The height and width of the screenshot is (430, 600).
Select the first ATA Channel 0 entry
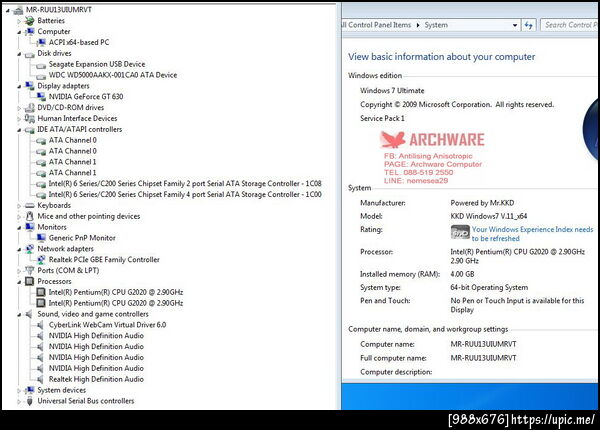(x=72, y=140)
